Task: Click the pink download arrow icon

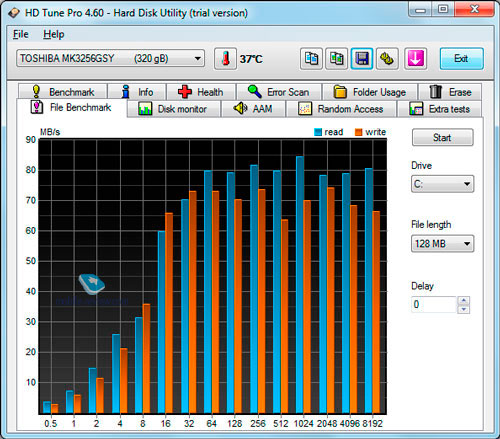Action: pos(416,59)
